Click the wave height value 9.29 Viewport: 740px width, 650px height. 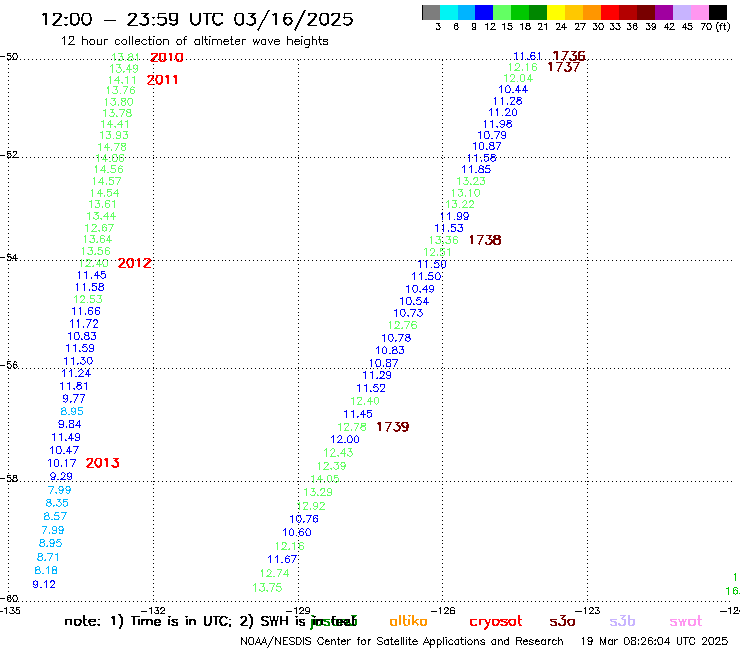pyautogui.click(x=61, y=476)
